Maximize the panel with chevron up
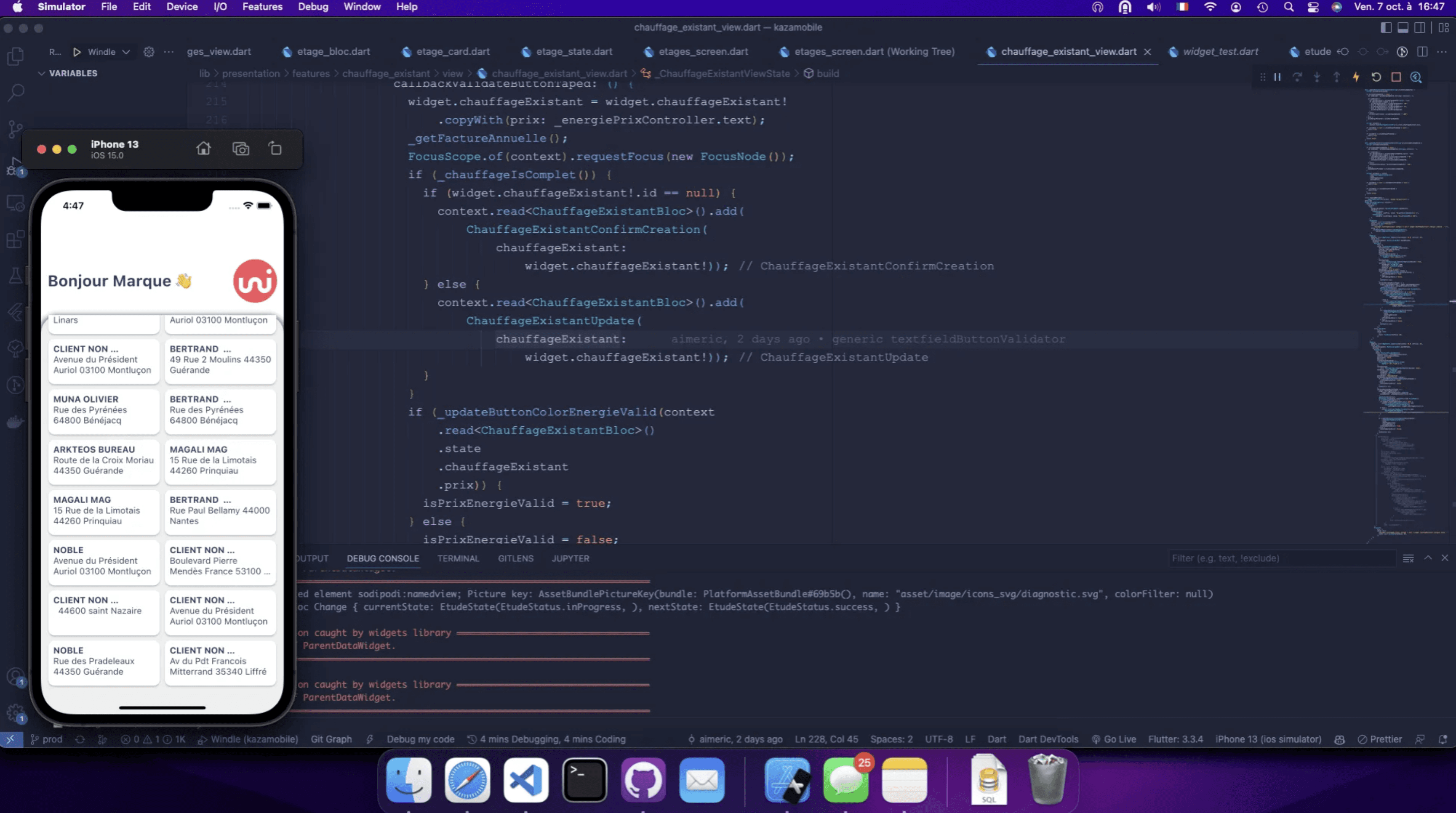This screenshot has height=813, width=1456. point(1428,558)
